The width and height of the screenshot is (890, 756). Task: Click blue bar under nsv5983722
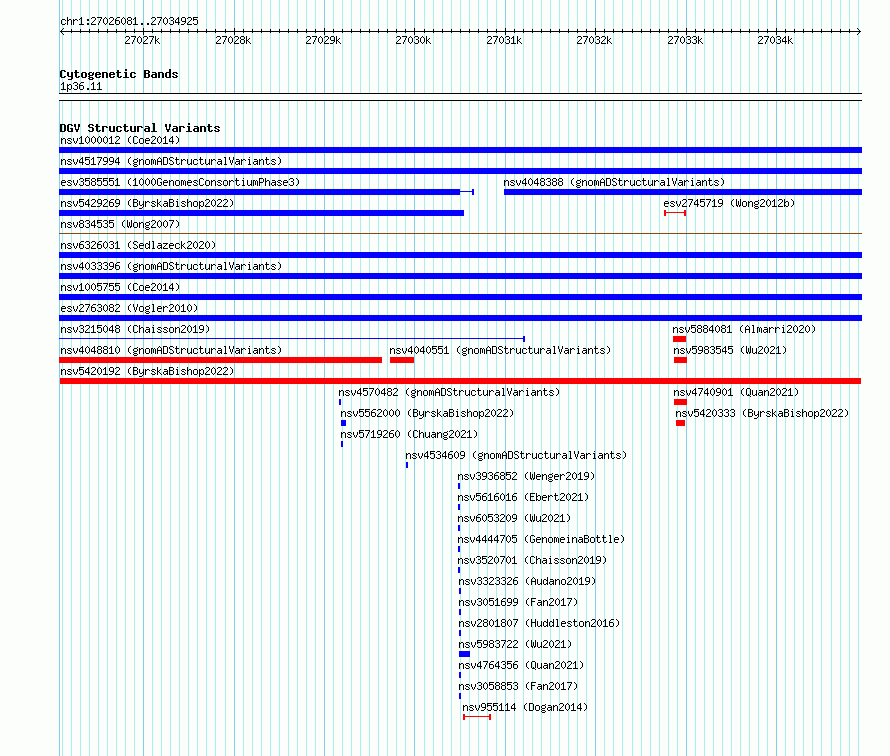pos(464,654)
